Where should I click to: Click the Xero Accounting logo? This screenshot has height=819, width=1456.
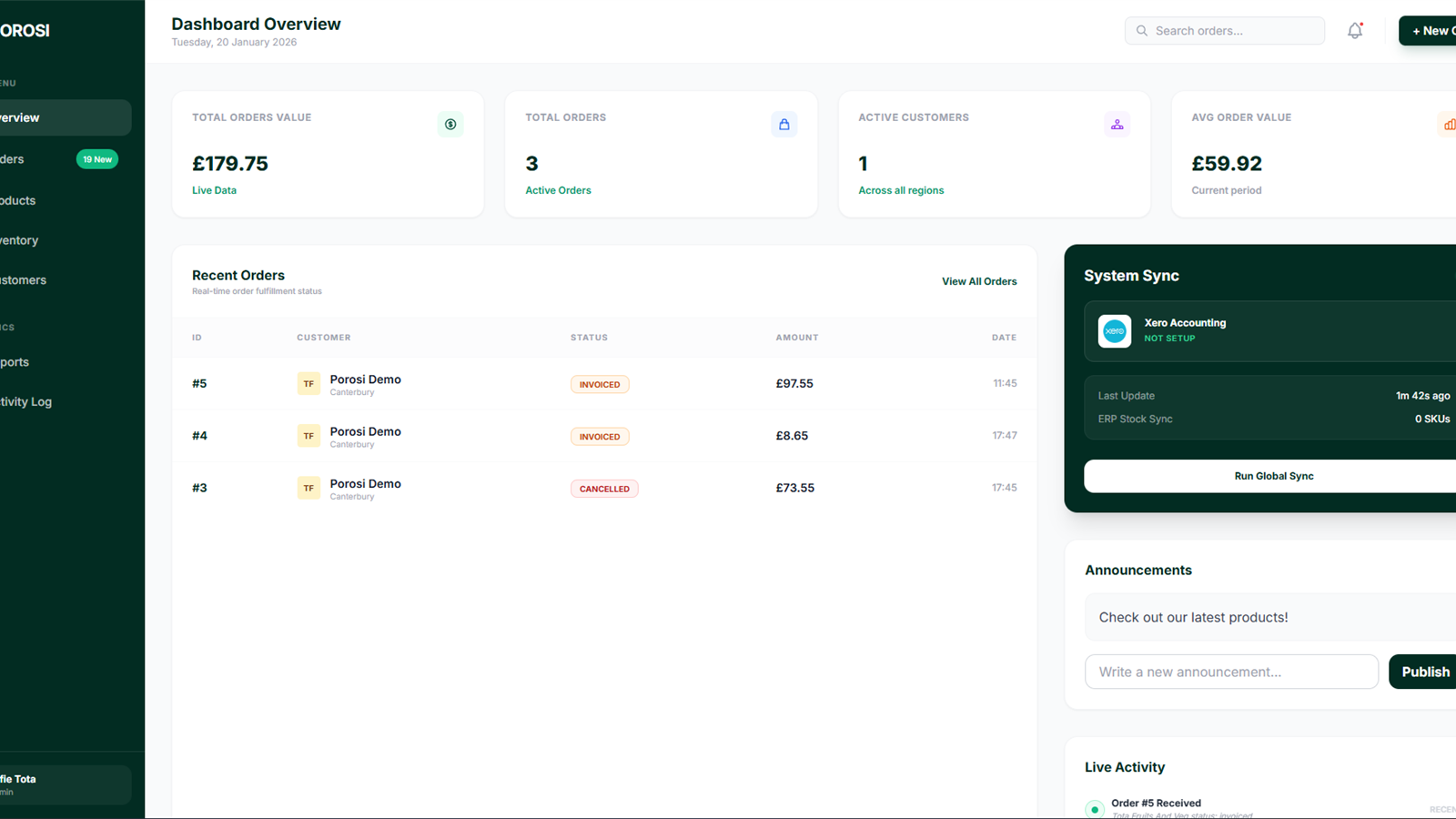pos(1115,331)
